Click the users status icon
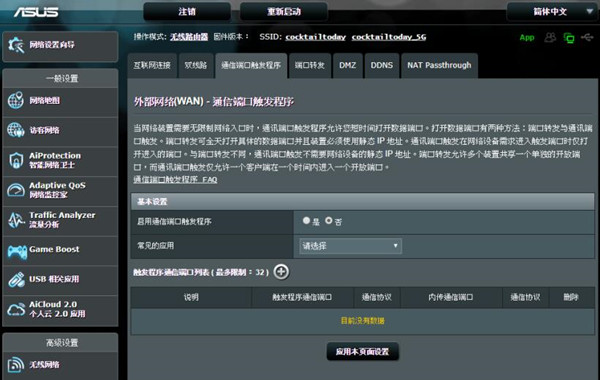The width and height of the screenshot is (600, 380). click(550, 37)
